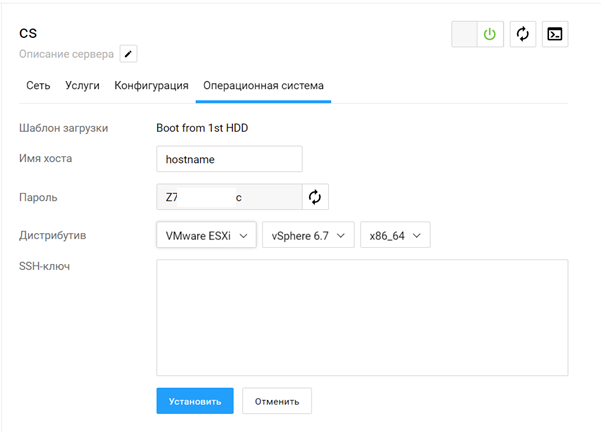Regenerate the password with refresh icon
601x432 pixels.
pyautogui.click(x=315, y=197)
